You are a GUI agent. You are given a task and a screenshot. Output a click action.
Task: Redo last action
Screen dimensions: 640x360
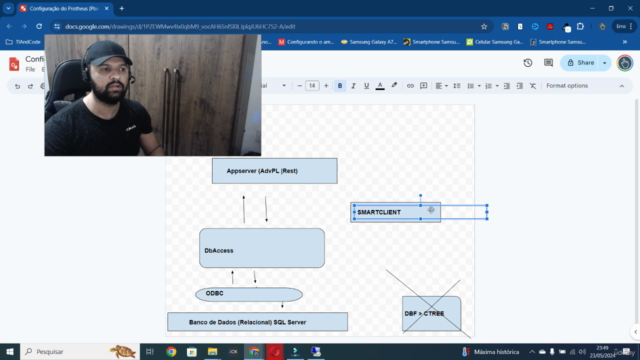[x=30, y=86]
